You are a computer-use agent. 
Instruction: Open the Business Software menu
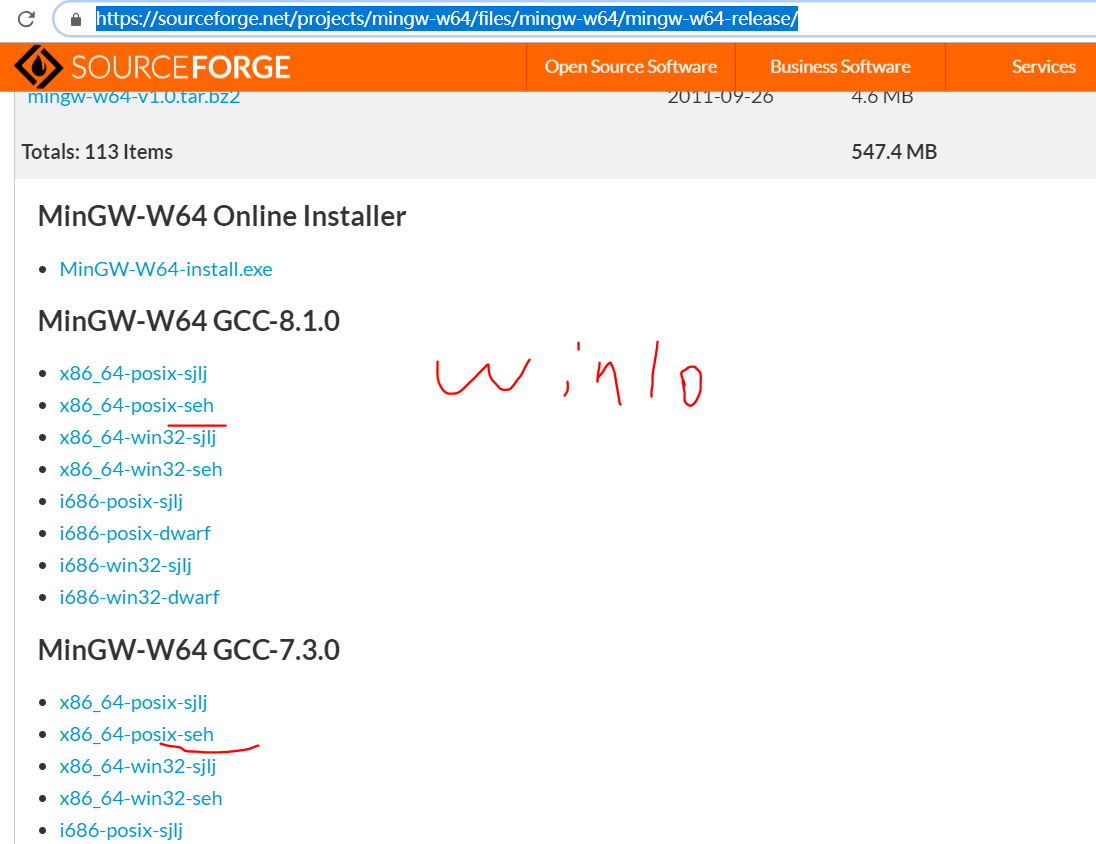(x=840, y=66)
